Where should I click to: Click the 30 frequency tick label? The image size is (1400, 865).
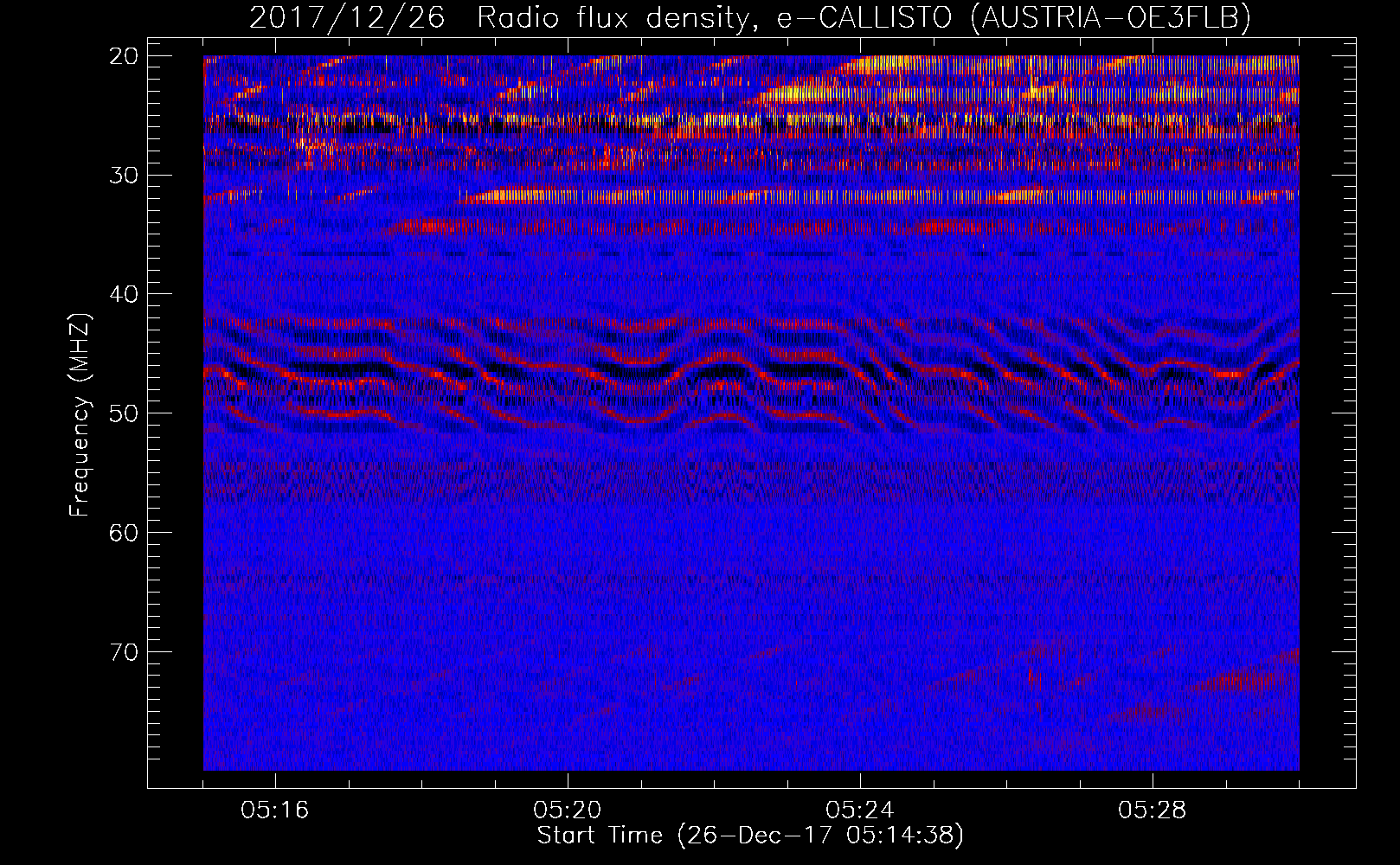(125, 175)
